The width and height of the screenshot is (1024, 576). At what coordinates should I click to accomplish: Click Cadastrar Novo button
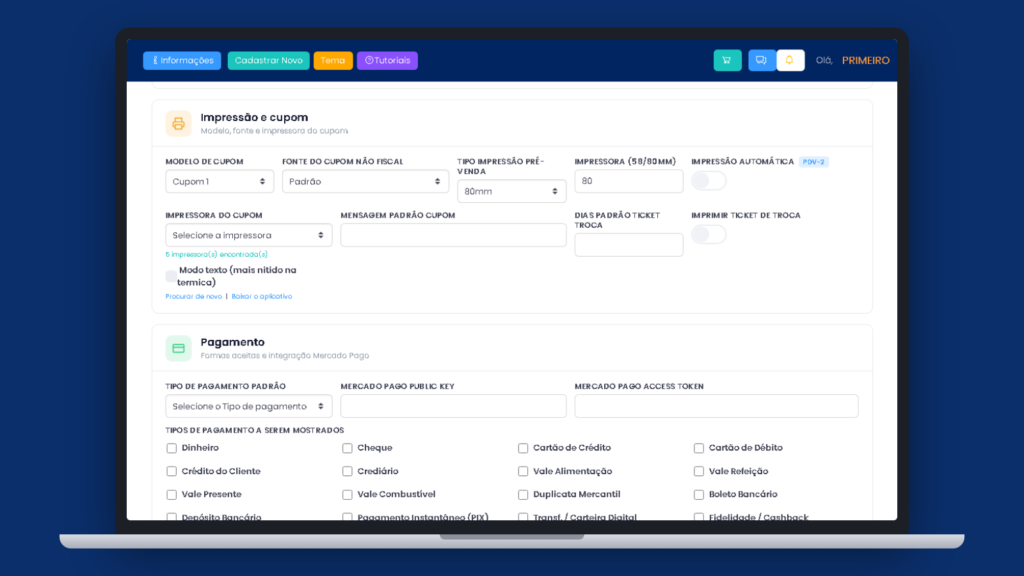pos(268,61)
